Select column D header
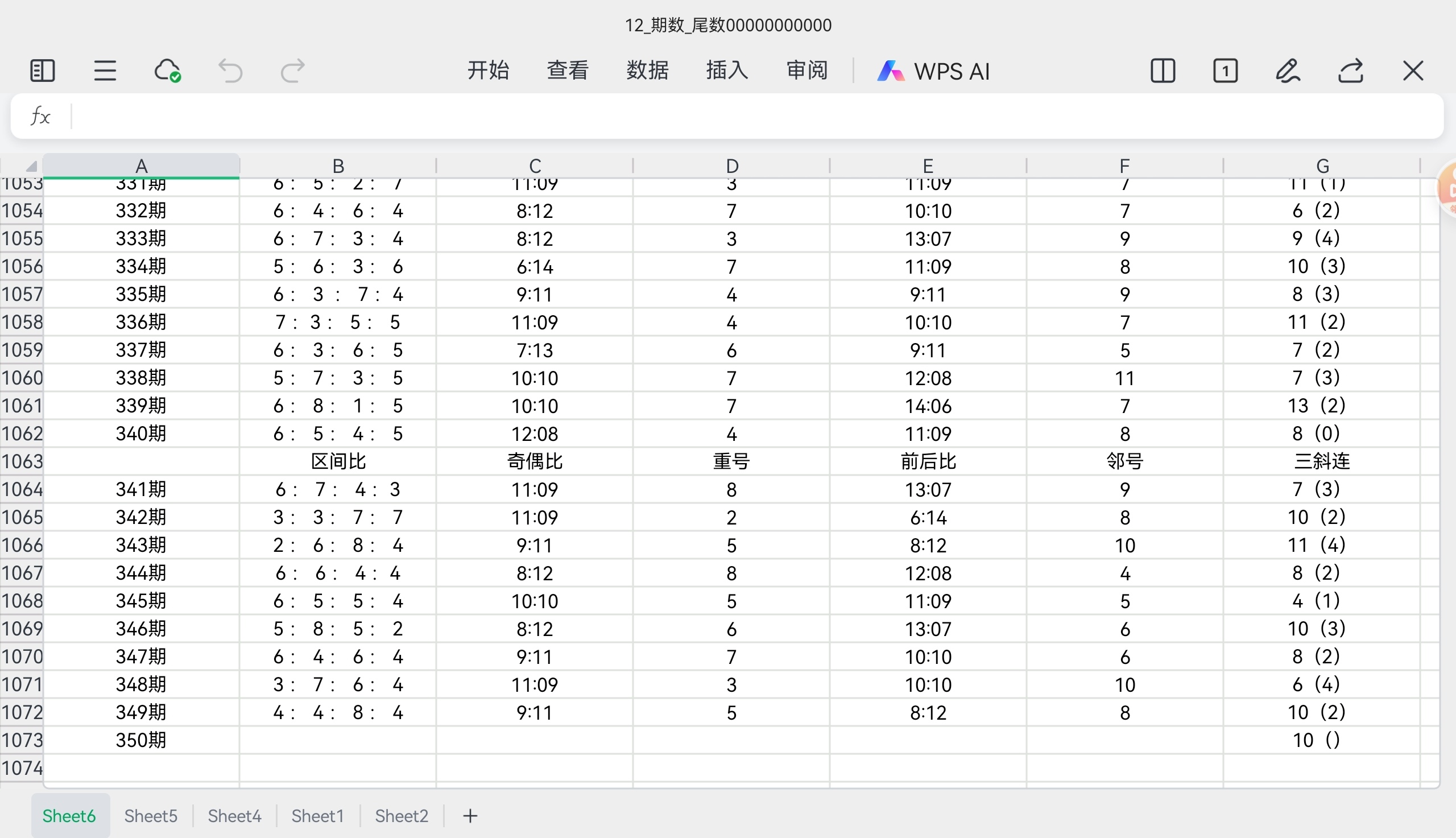The height and width of the screenshot is (838, 1456). (731, 166)
